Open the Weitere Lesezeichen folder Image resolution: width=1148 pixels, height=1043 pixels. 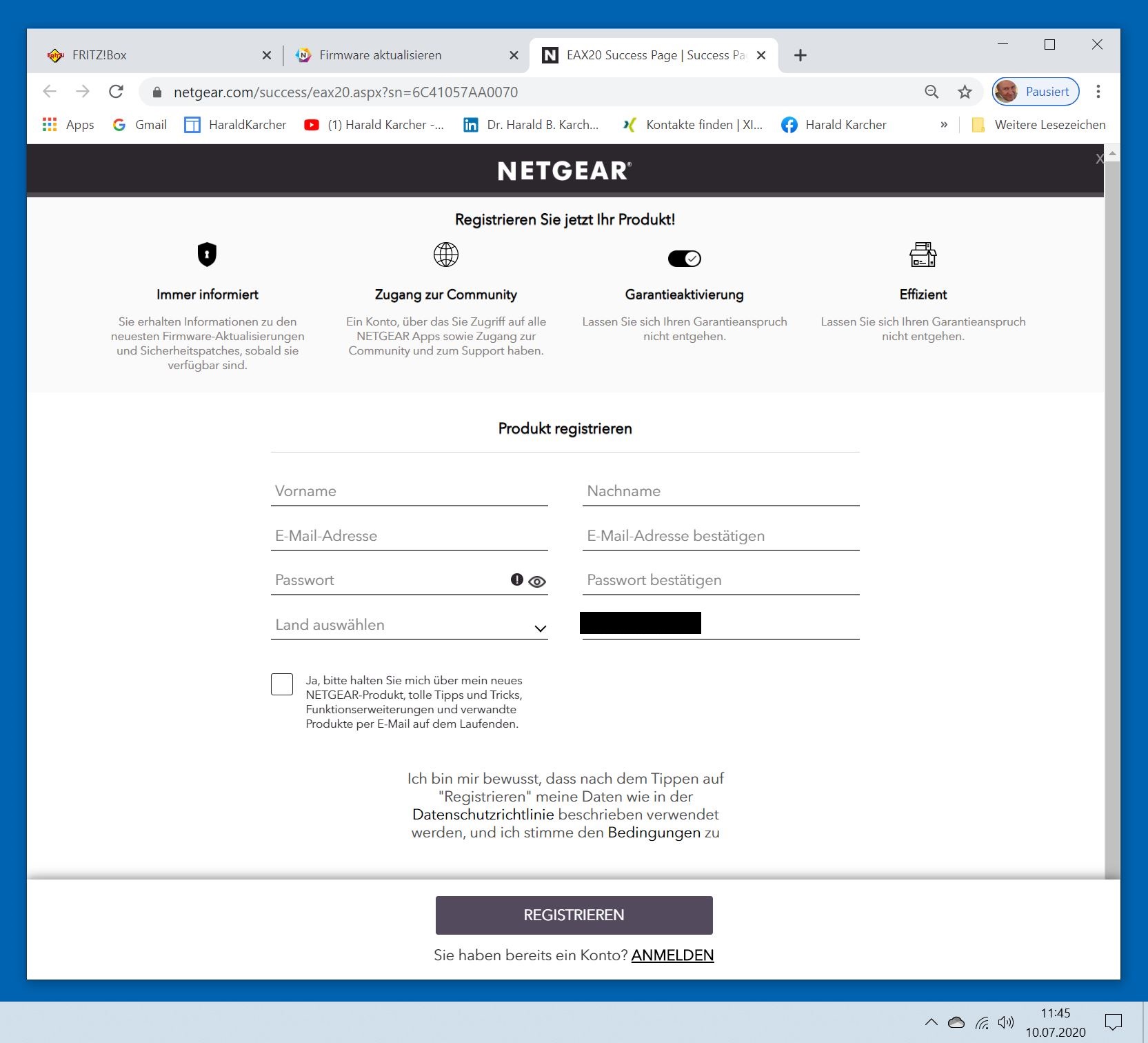pyautogui.click(x=1038, y=125)
